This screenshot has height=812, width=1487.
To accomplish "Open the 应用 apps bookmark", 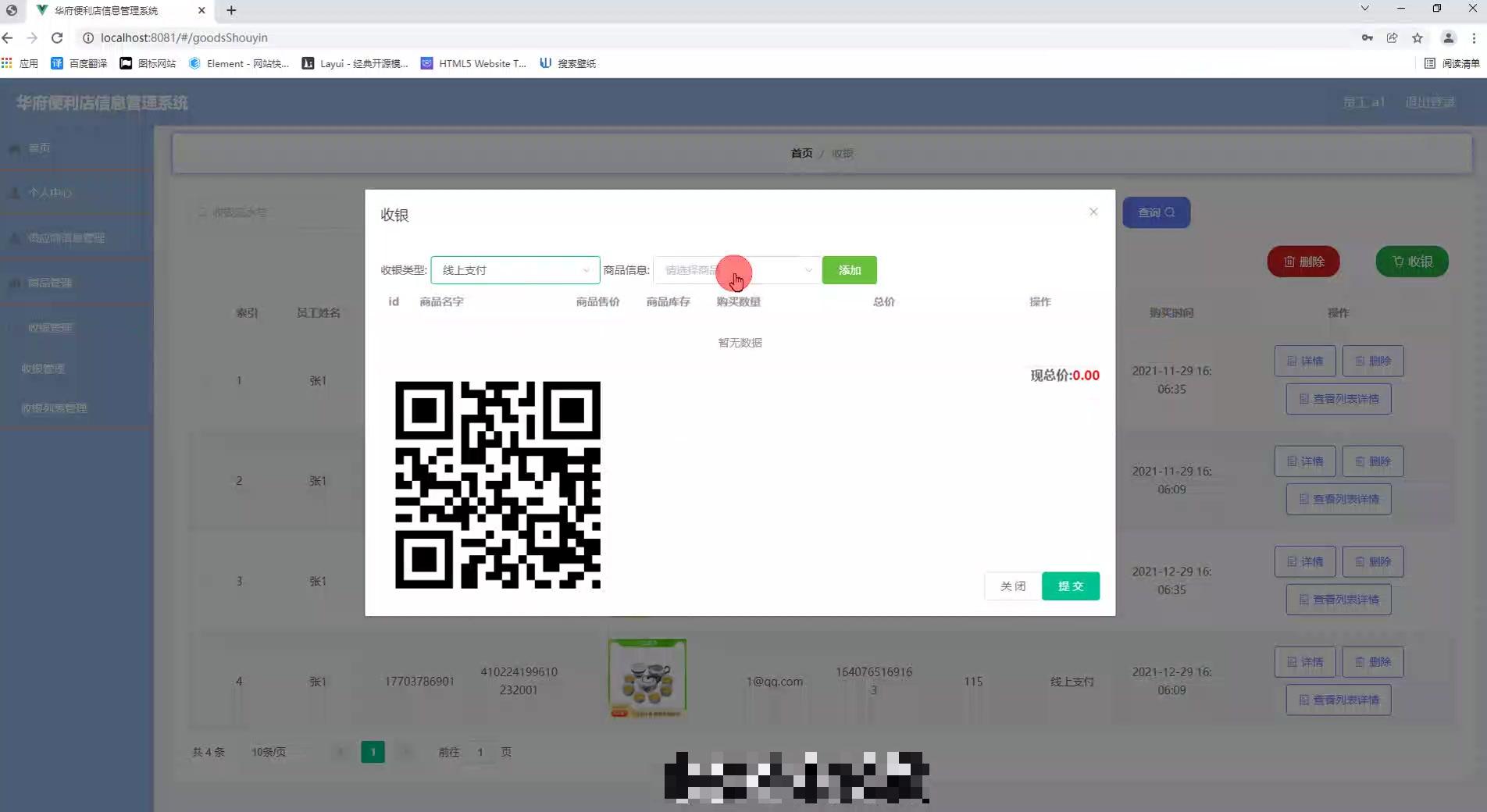I will pyautogui.click(x=20, y=63).
